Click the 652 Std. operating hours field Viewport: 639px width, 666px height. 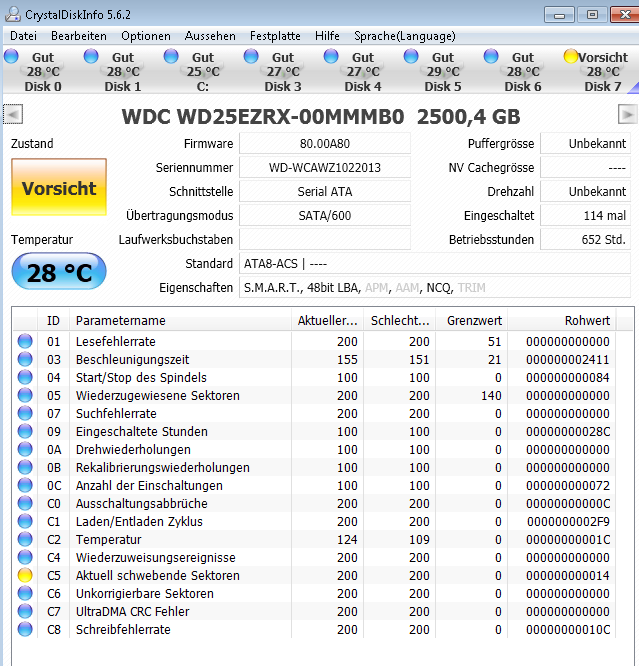point(585,240)
